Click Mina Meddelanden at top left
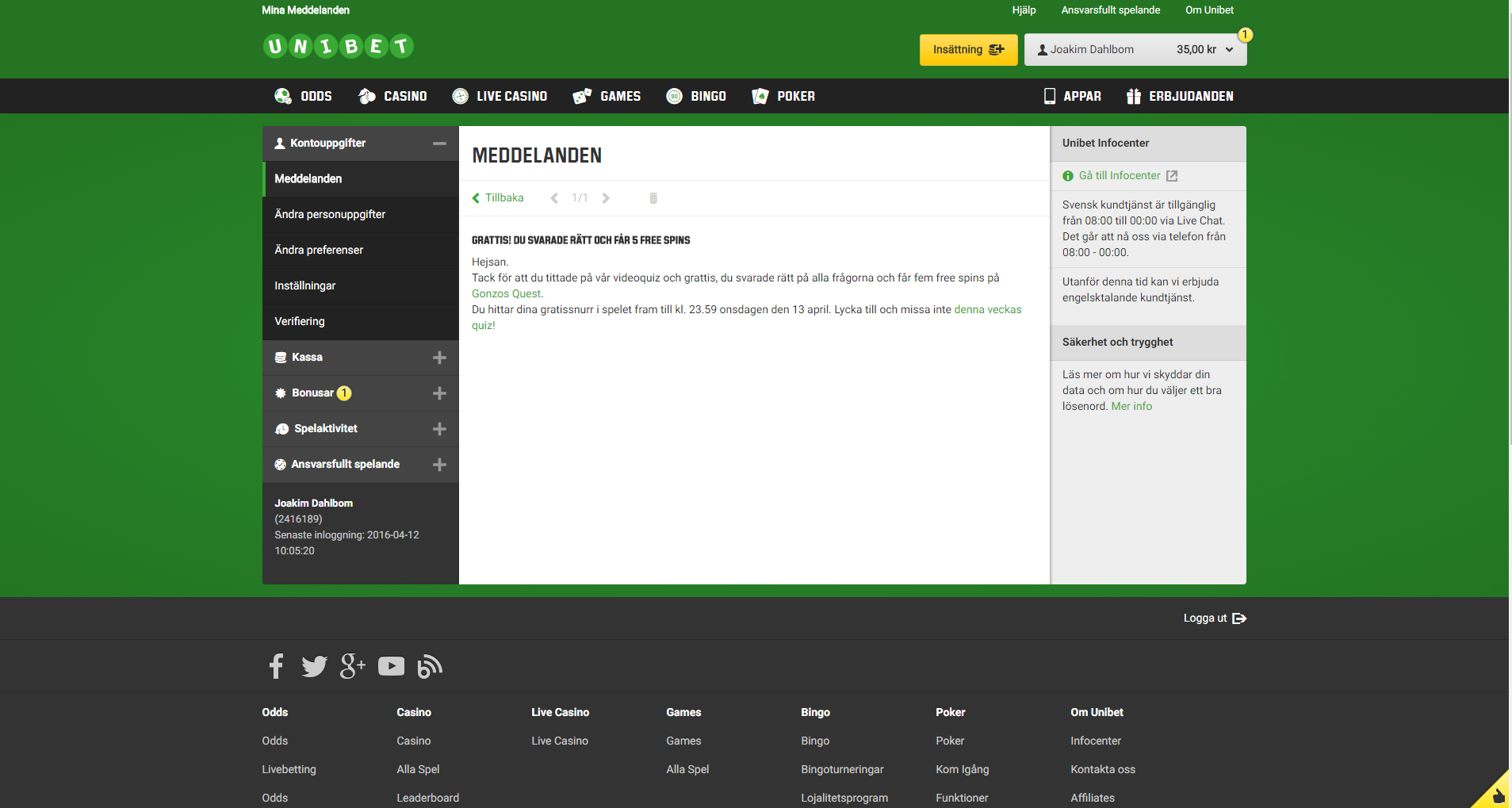Screen dimensions: 1512x808 click(x=305, y=10)
